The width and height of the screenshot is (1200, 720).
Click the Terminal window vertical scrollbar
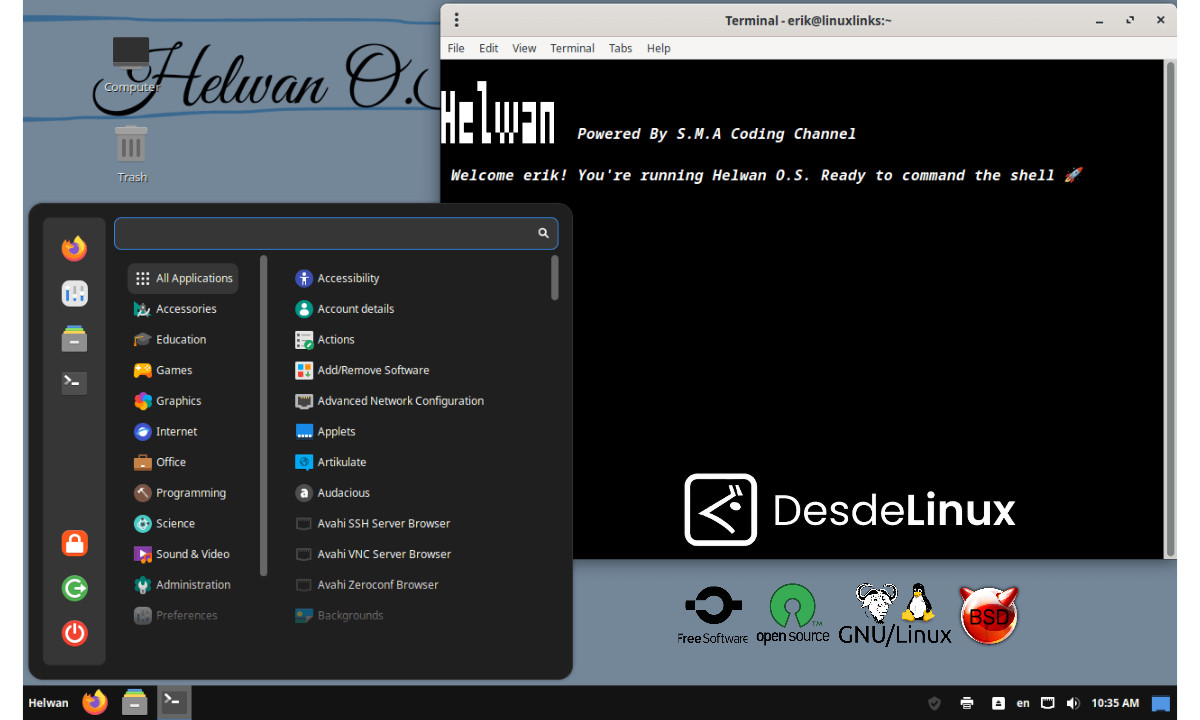click(x=1170, y=308)
